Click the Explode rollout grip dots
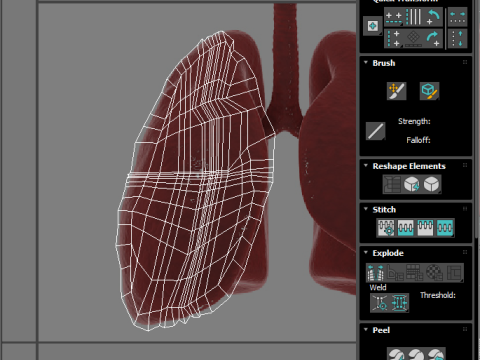 465,252
